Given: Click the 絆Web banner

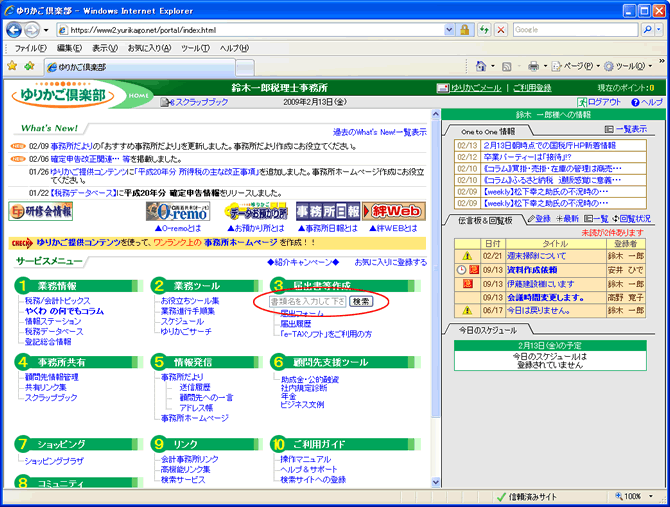Looking at the screenshot, I should click(x=394, y=211).
